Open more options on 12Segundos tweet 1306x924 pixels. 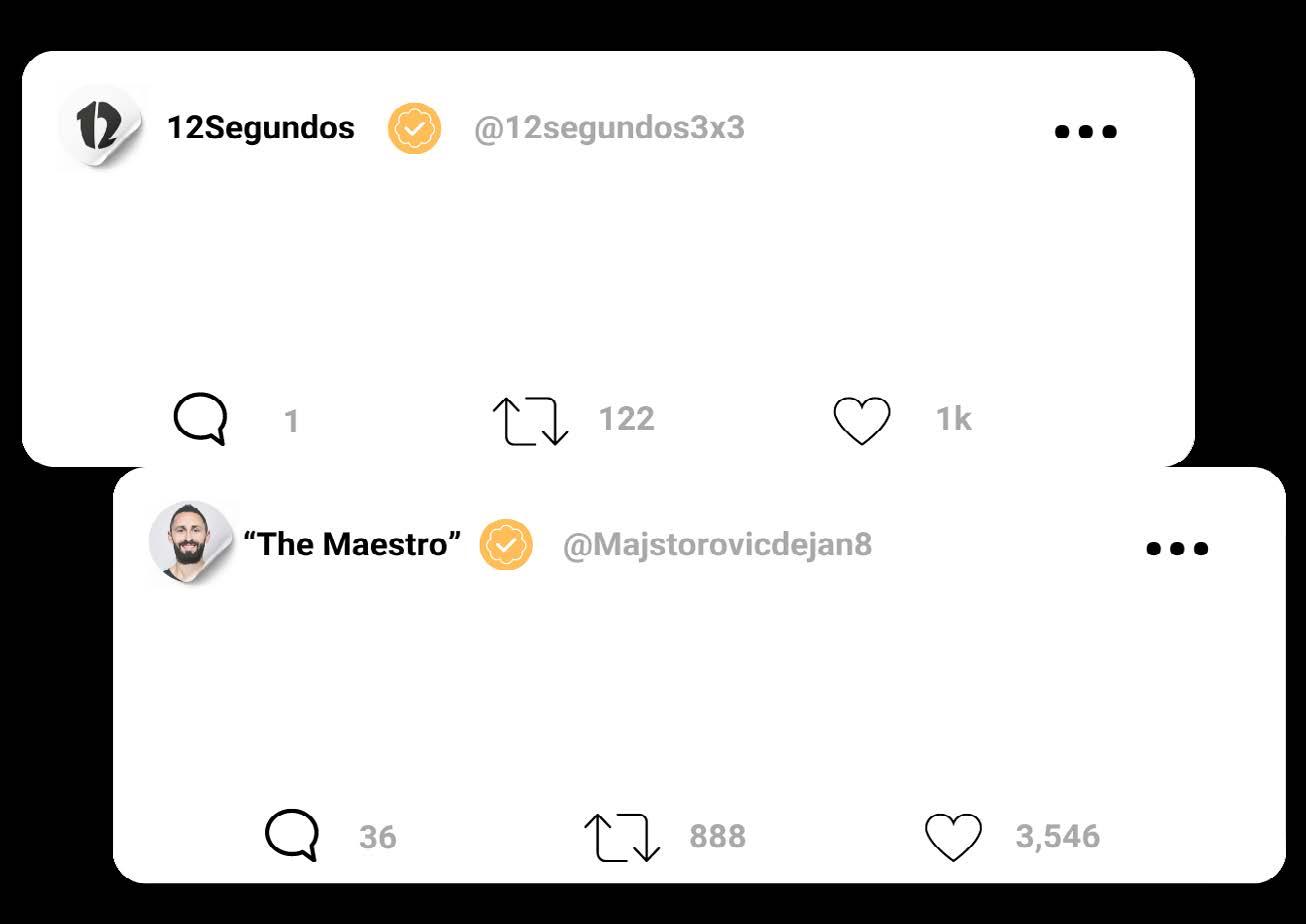click(x=1086, y=131)
